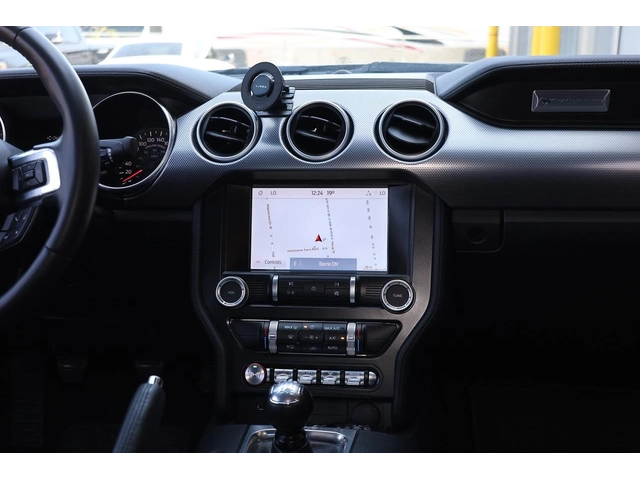640x480 pixels.
Task: Touch the center round air vent
Action: coord(318,131)
